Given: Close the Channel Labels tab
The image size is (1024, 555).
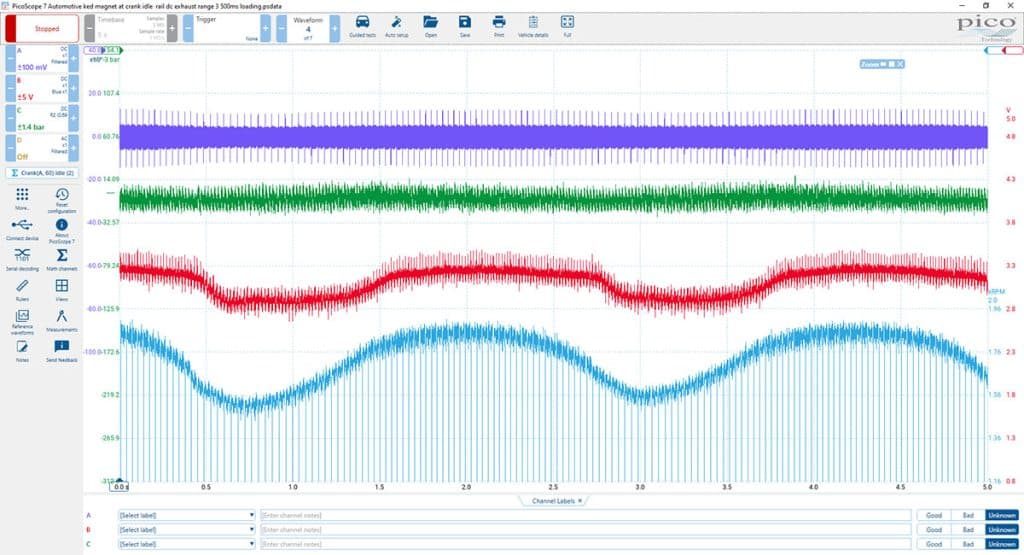Looking at the screenshot, I should (x=580, y=501).
